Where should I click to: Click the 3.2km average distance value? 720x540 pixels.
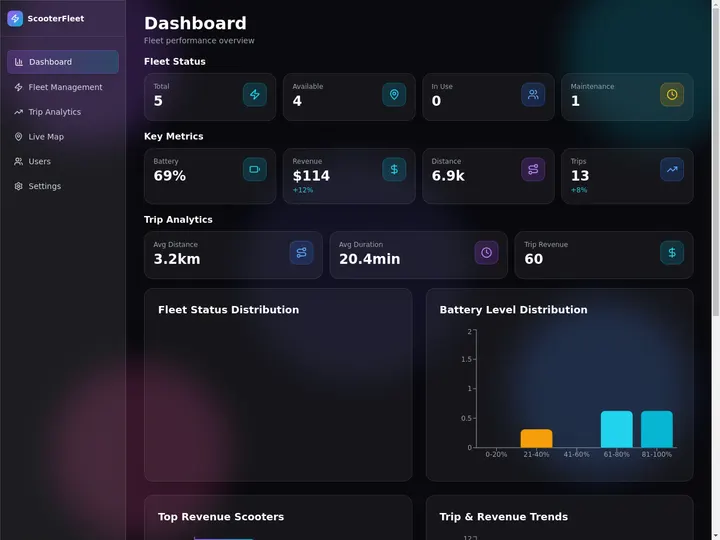click(177, 259)
